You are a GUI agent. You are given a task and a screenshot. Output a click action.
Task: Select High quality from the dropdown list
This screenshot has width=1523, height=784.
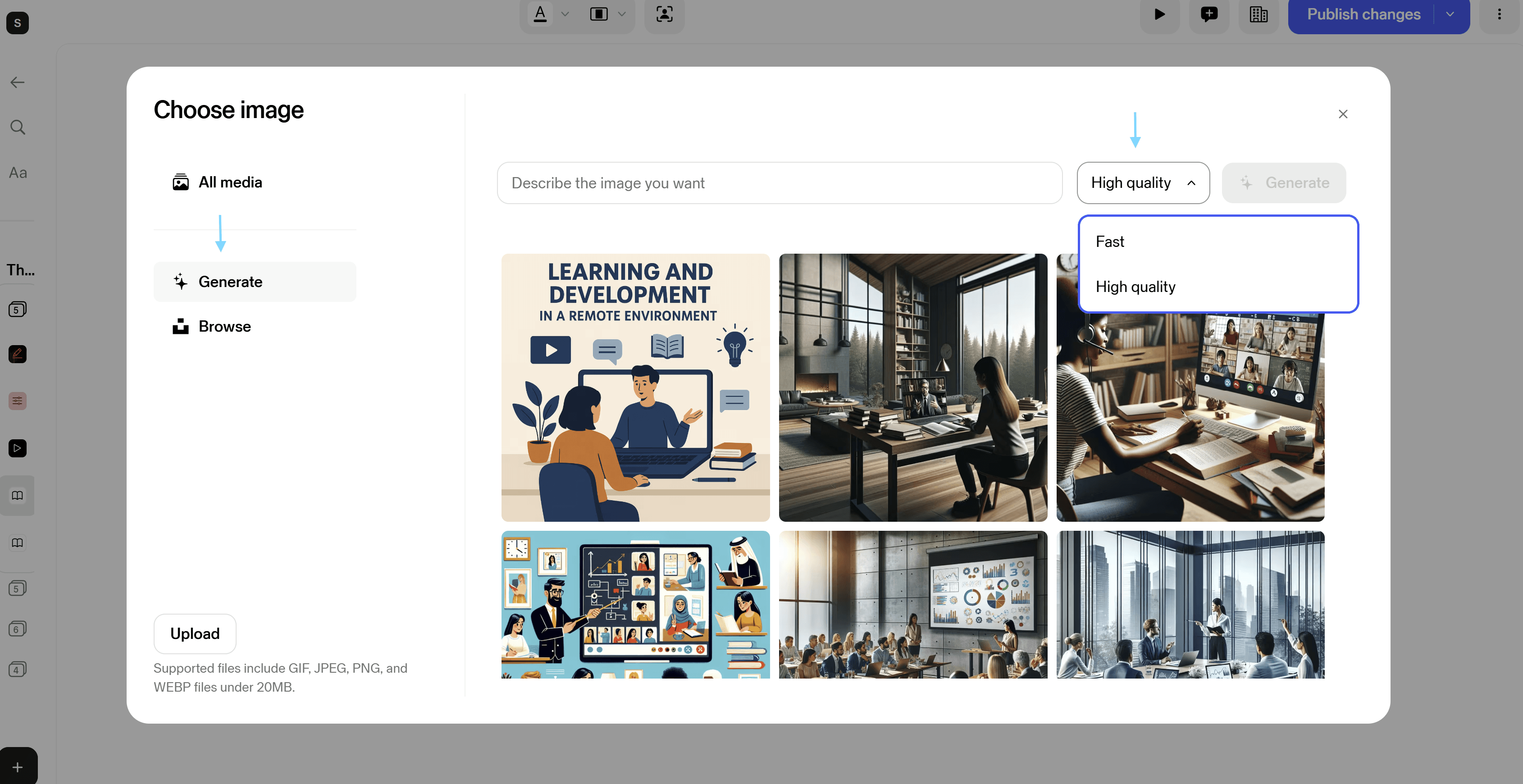tap(1135, 287)
